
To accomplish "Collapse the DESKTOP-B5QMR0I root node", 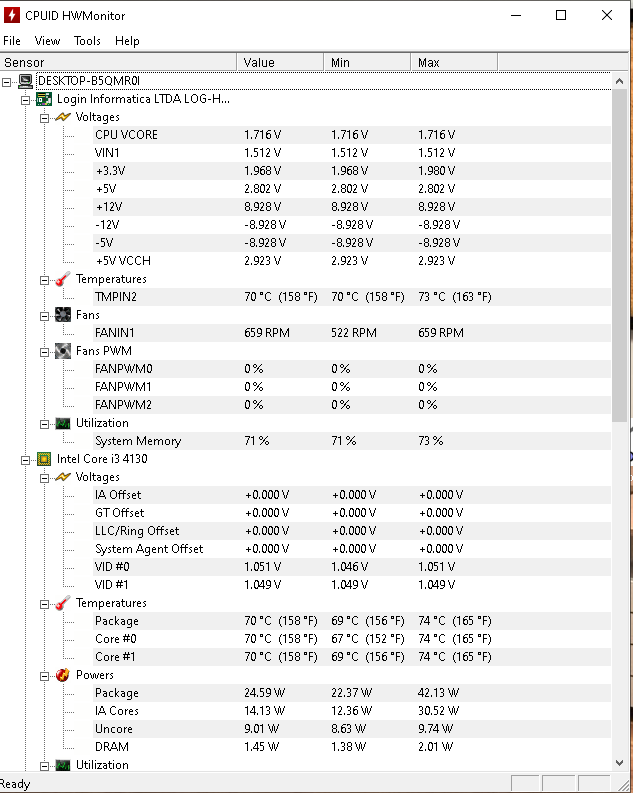I will tap(7, 82).
